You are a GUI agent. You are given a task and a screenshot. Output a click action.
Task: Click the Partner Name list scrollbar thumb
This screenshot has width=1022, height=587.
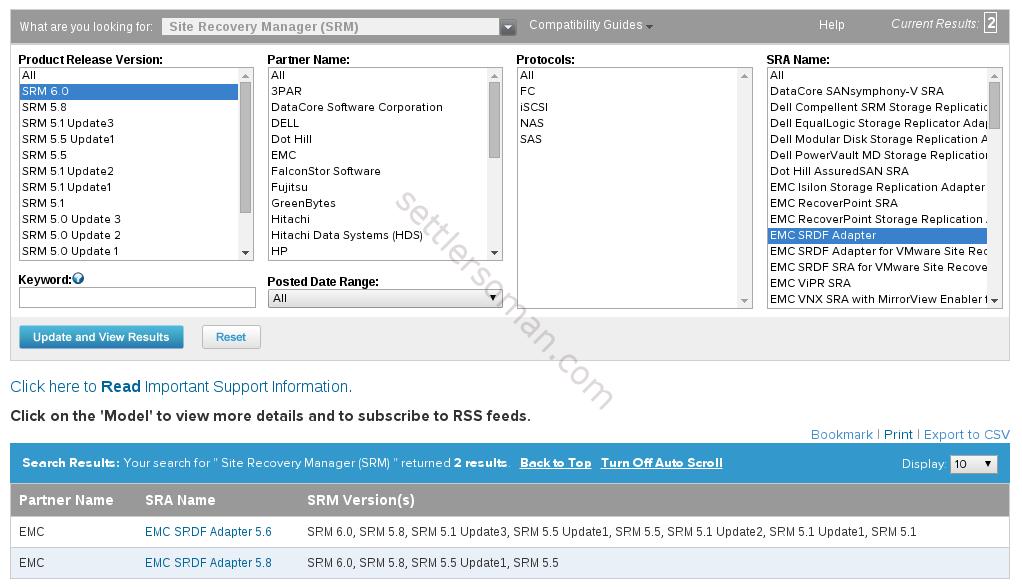(x=494, y=120)
